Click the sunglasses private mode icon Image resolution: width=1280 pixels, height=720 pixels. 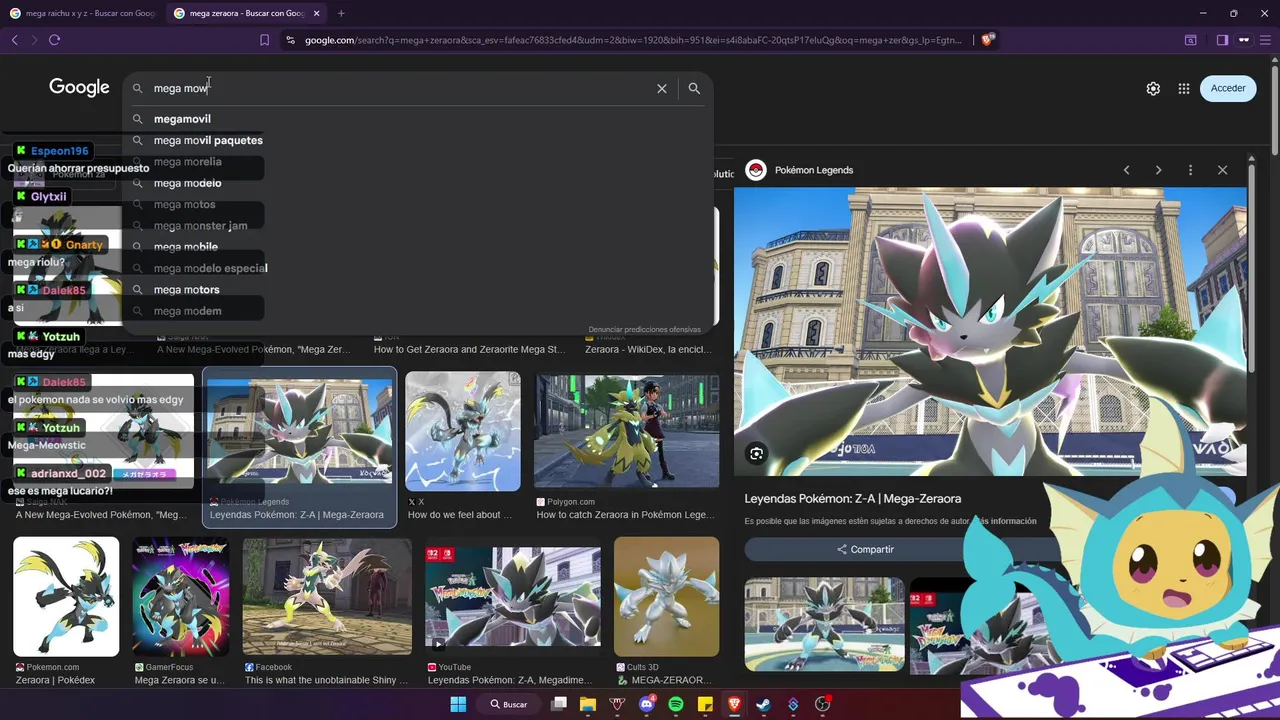1244,40
